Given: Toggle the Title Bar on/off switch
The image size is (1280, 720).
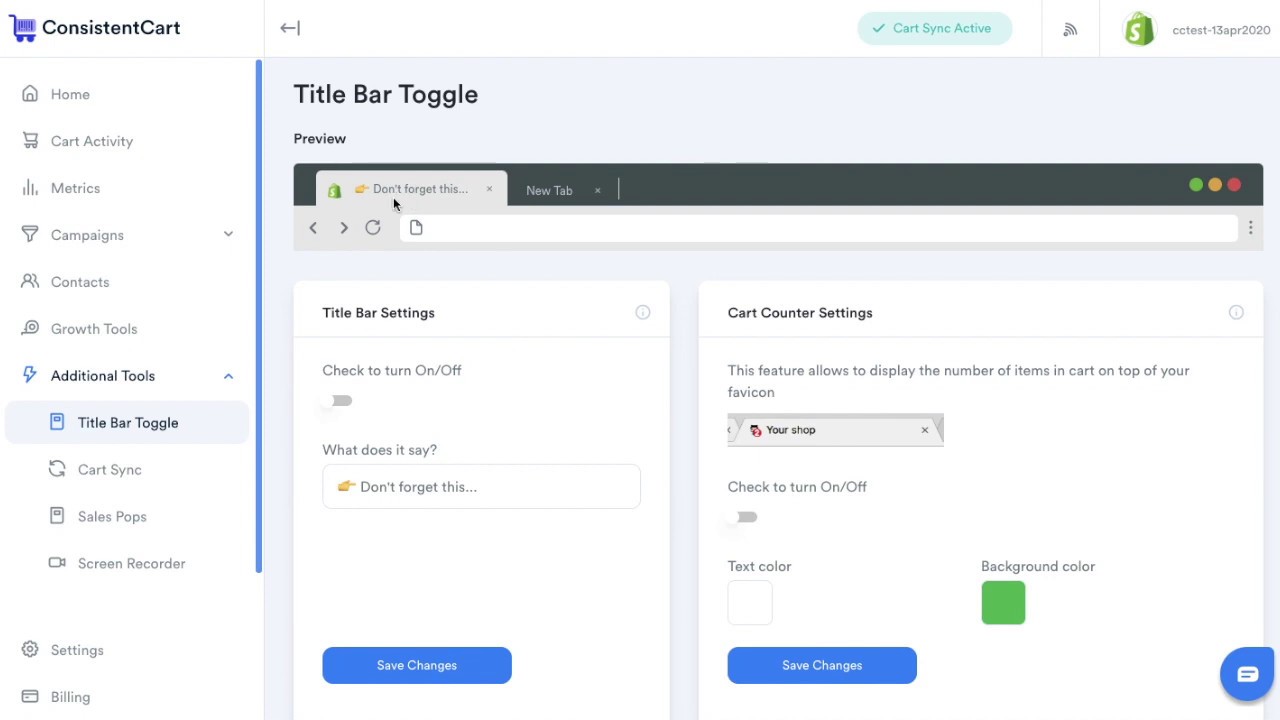Looking at the screenshot, I should (x=337, y=401).
